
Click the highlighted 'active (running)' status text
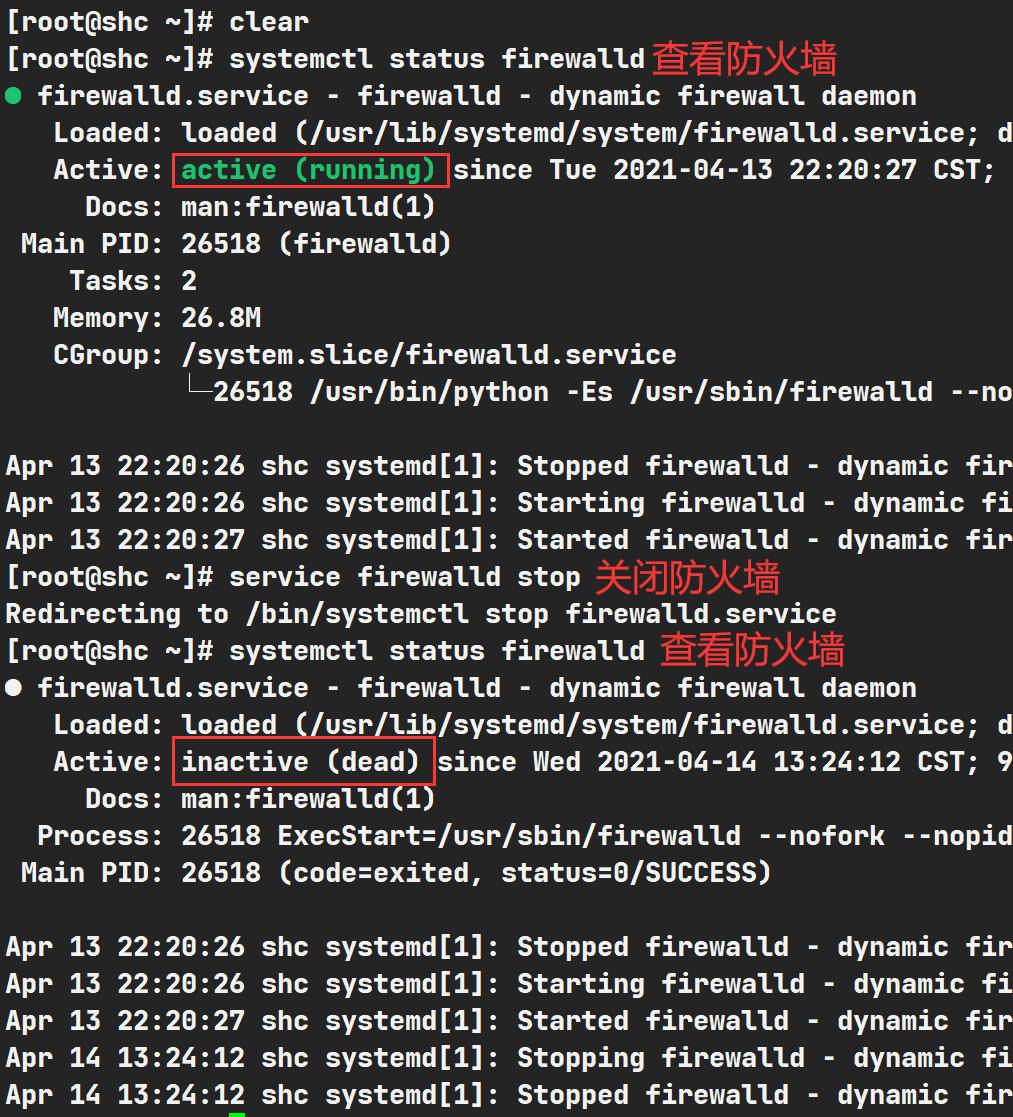308,170
